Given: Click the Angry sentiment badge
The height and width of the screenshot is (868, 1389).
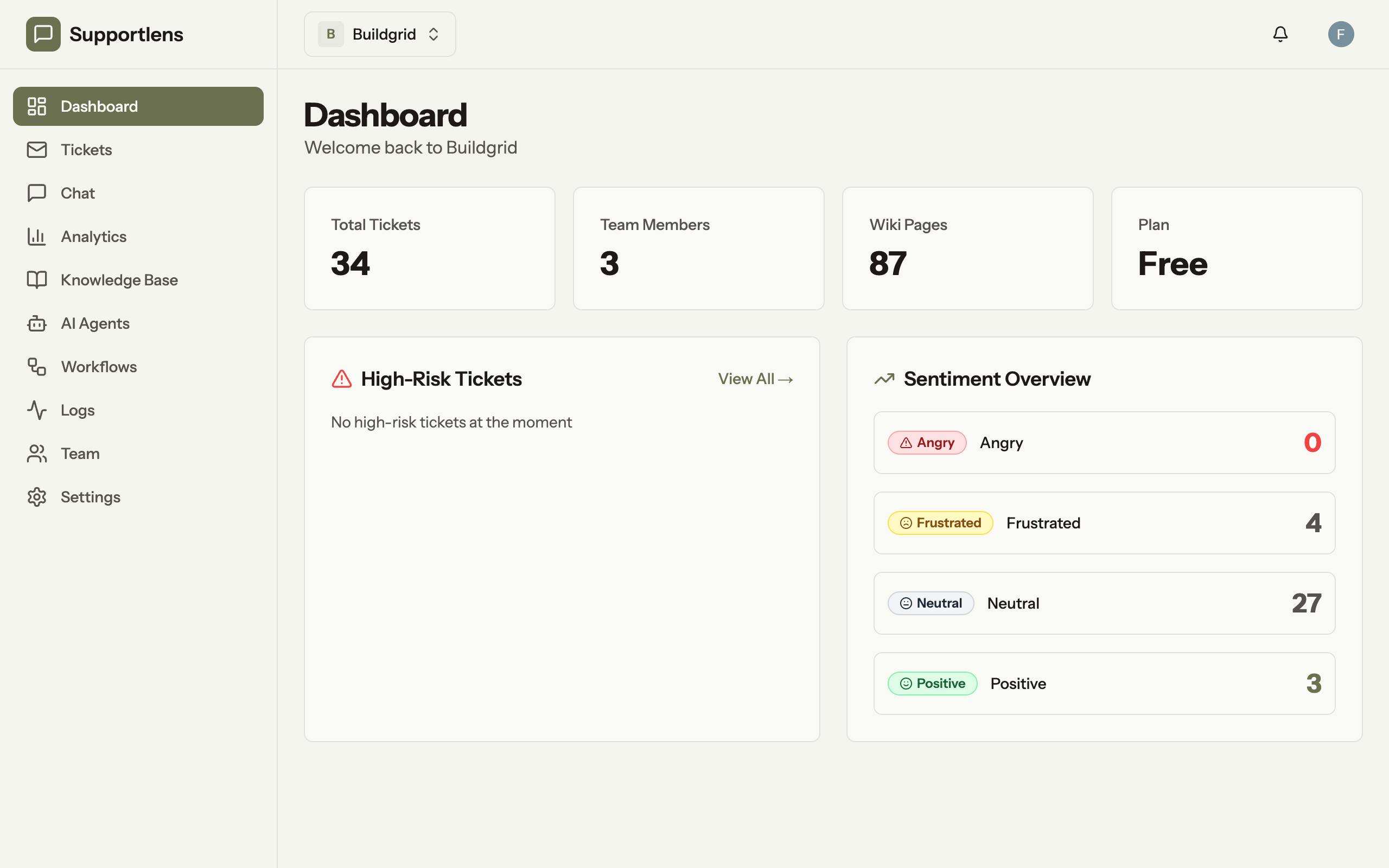Looking at the screenshot, I should 926,443.
